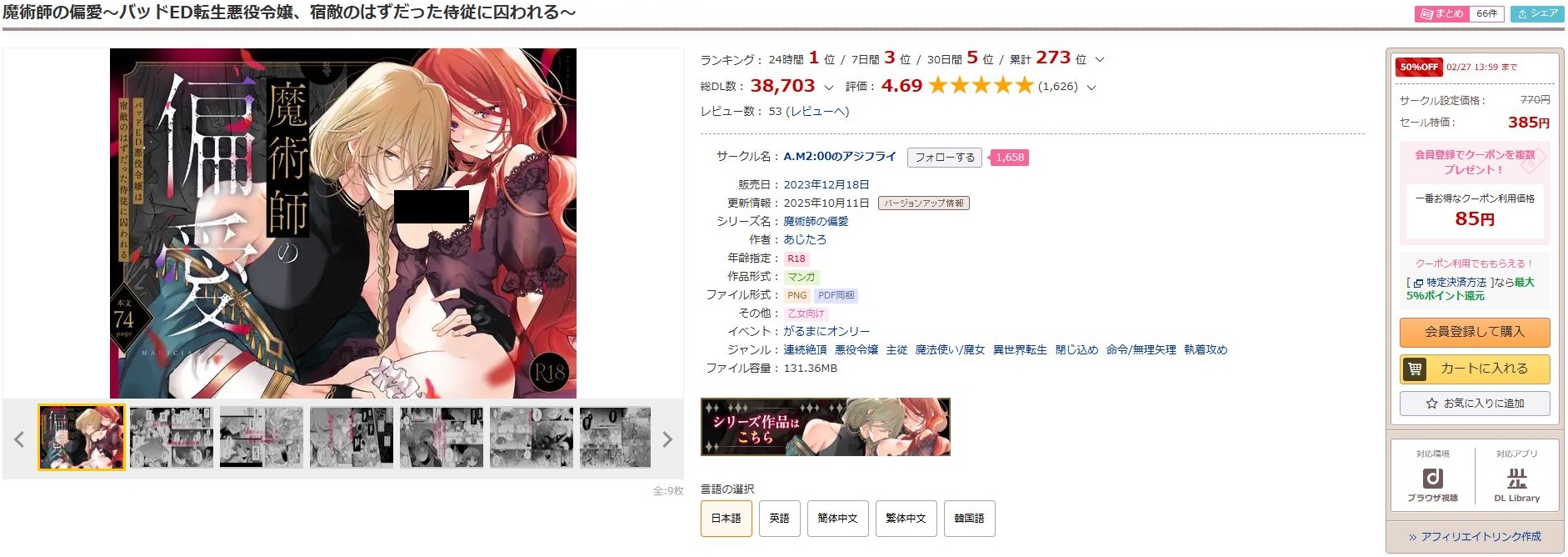Open the 悪役令嬢 genre tag
Screen dimensions: 1568x557
pyautogui.click(x=856, y=350)
